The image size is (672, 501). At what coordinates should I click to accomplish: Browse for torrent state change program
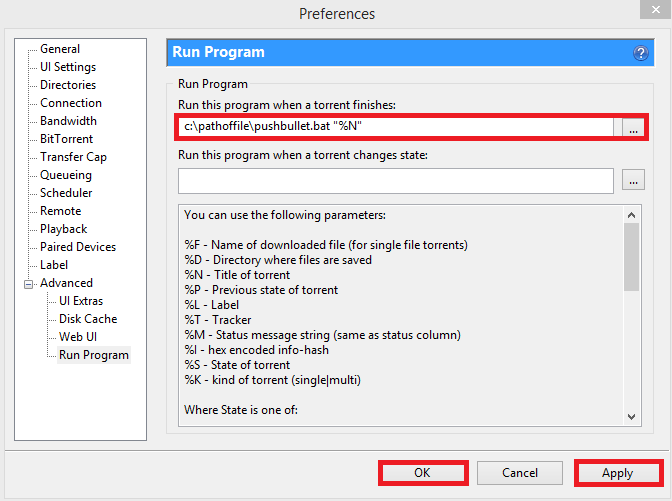tap(633, 181)
